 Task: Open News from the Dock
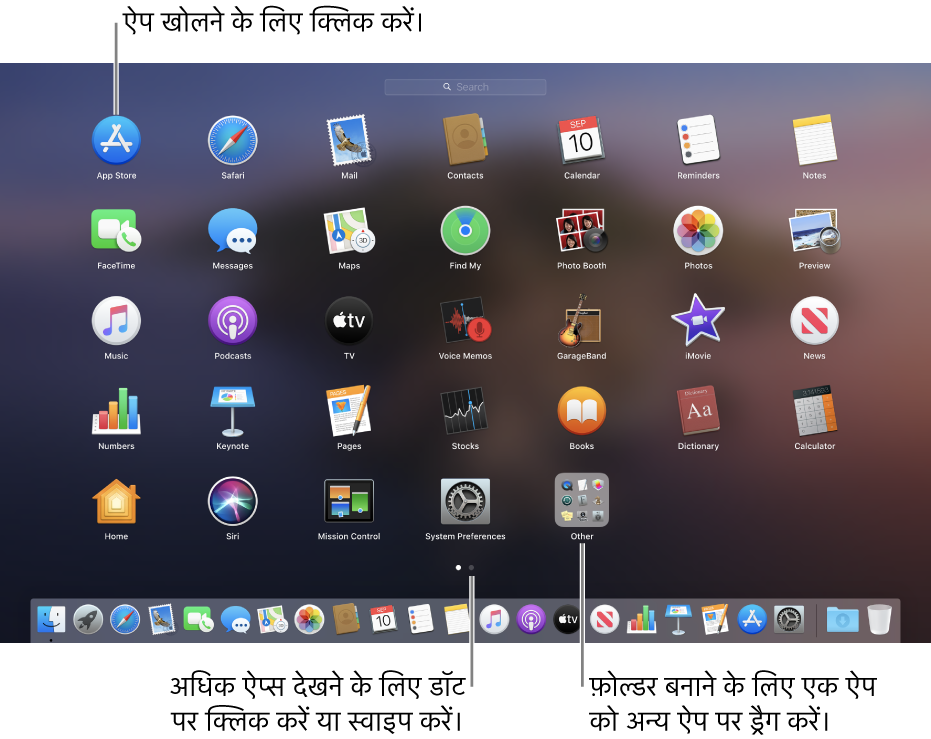604,620
